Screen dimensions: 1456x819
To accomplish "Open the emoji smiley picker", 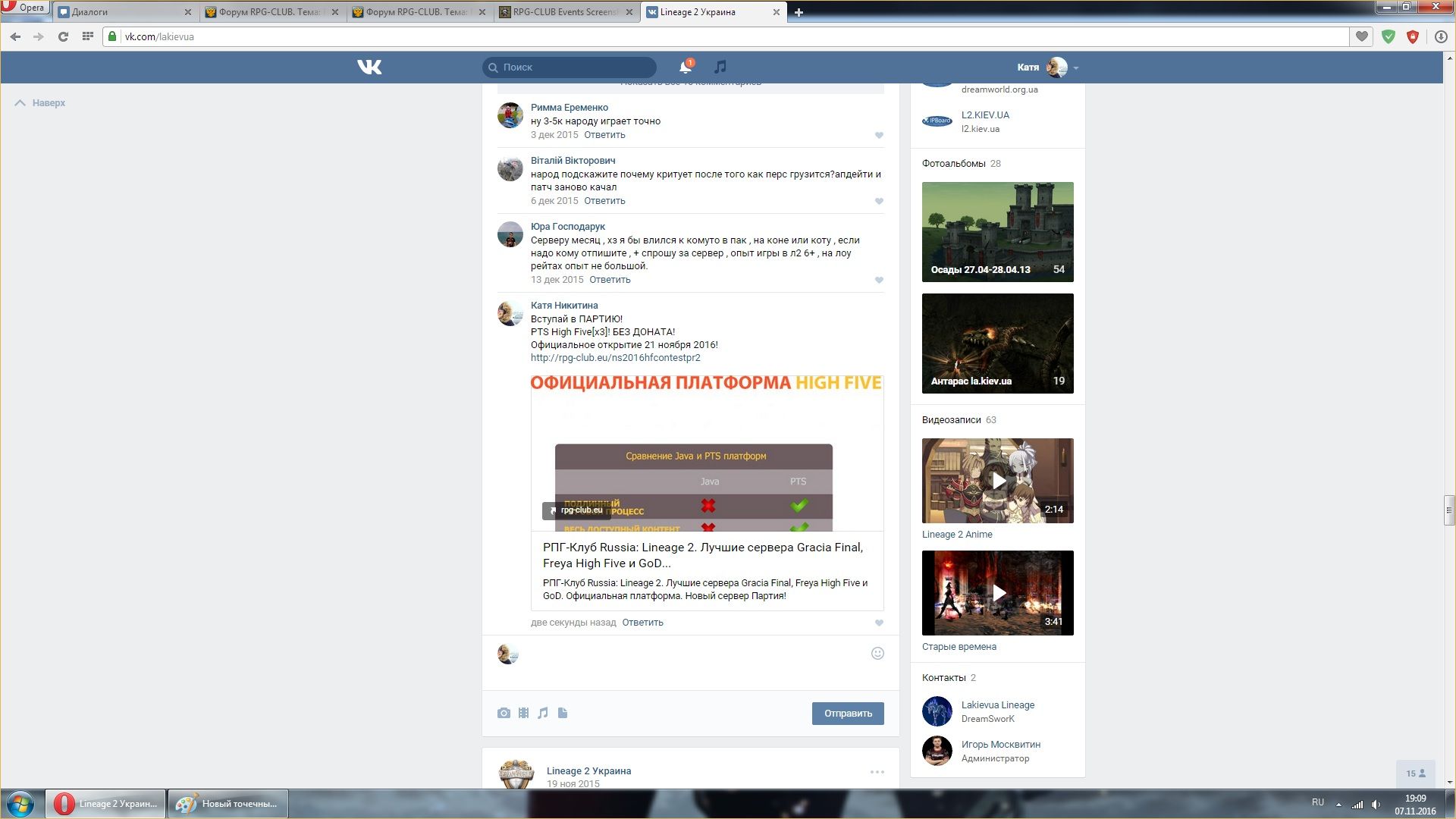I will 877,654.
